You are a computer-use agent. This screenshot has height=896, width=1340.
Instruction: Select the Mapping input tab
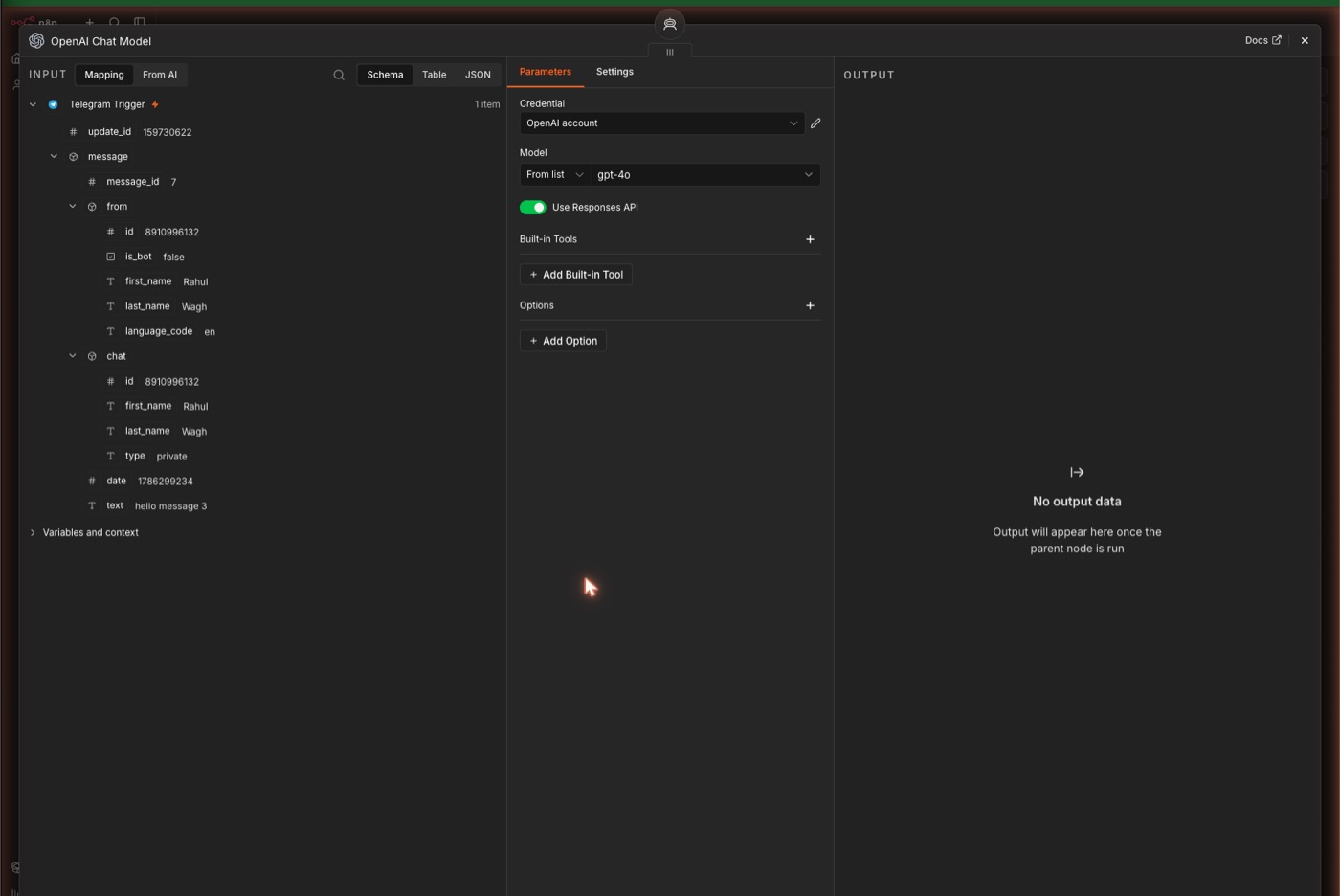click(104, 75)
